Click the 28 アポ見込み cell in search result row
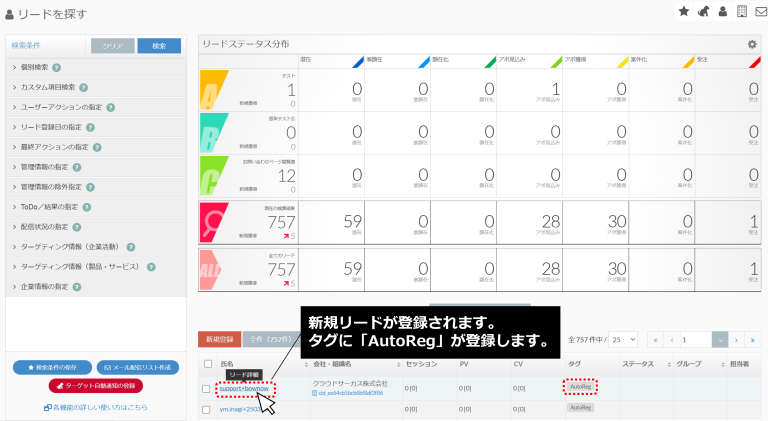The width and height of the screenshot is (768, 421). click(x=529, y=222)
